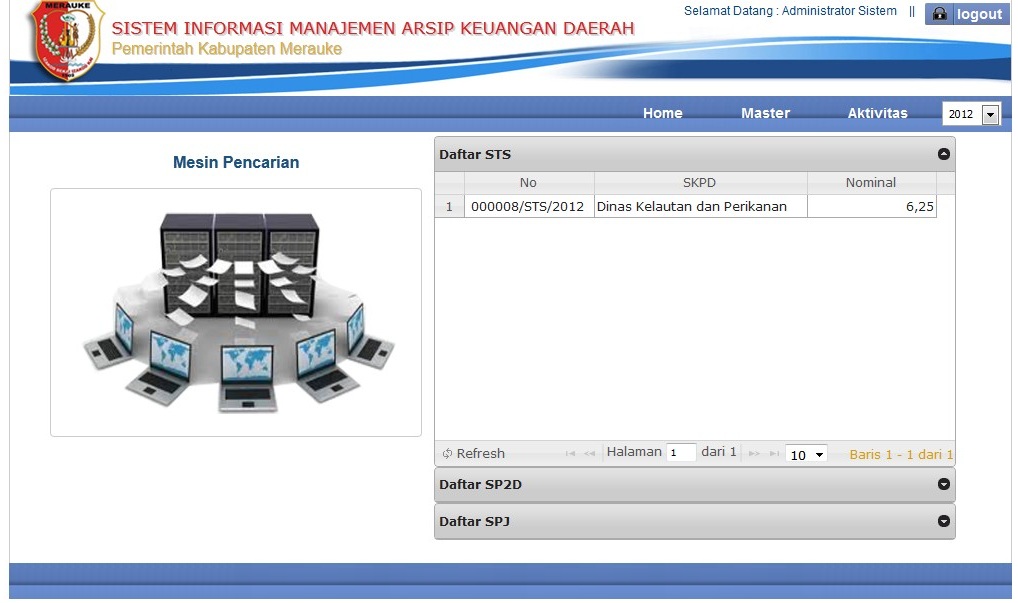Viewport: 1018px width, 603px height.
Task: Click the Halaman page number field
Action: tap(681, 453)
